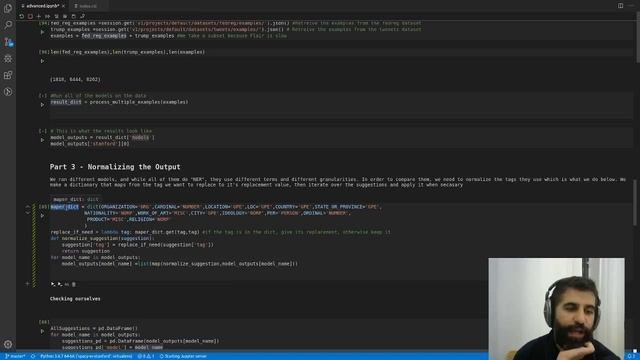Open the Explorer view in activity bar
The image size is (640, 360).
8,9
